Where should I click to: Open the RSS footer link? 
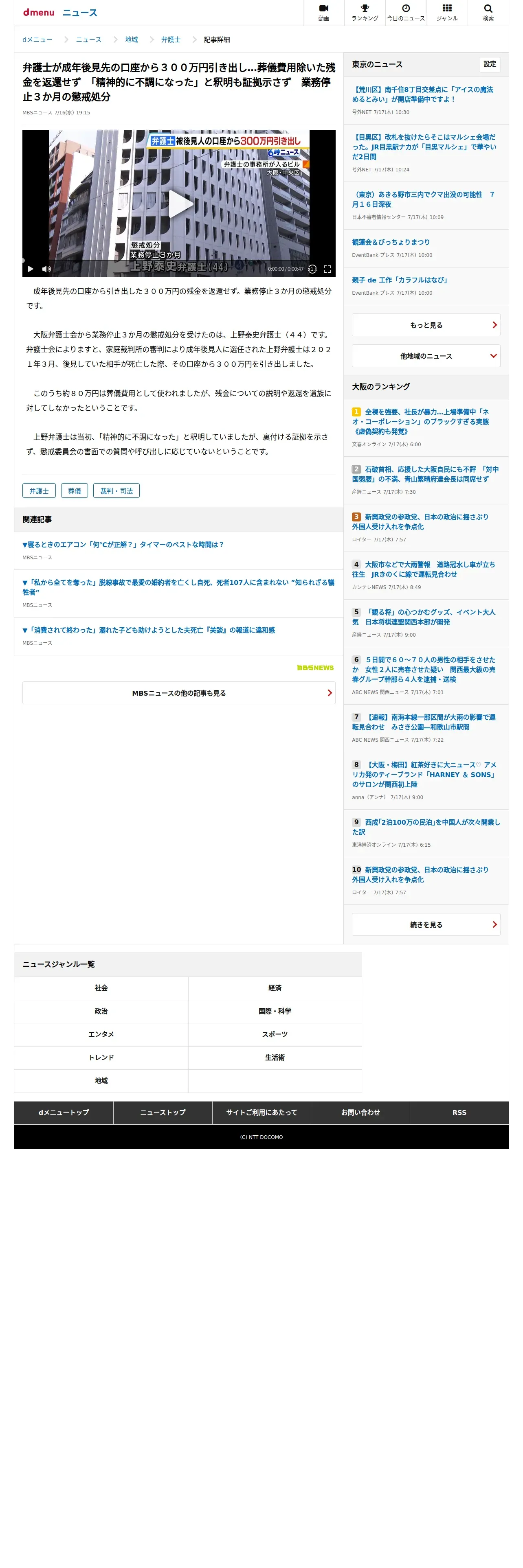(459, 1112)
